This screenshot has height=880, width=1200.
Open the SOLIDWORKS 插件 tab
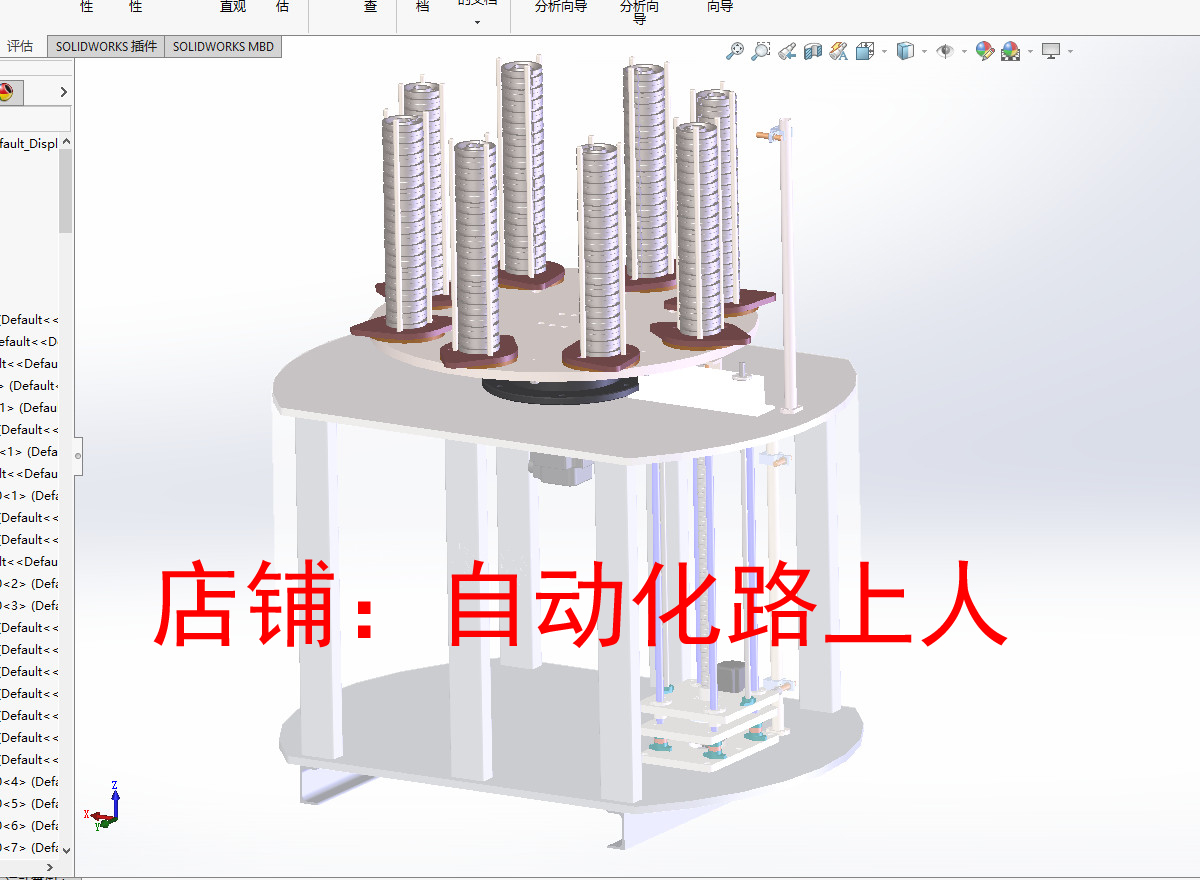106,46
